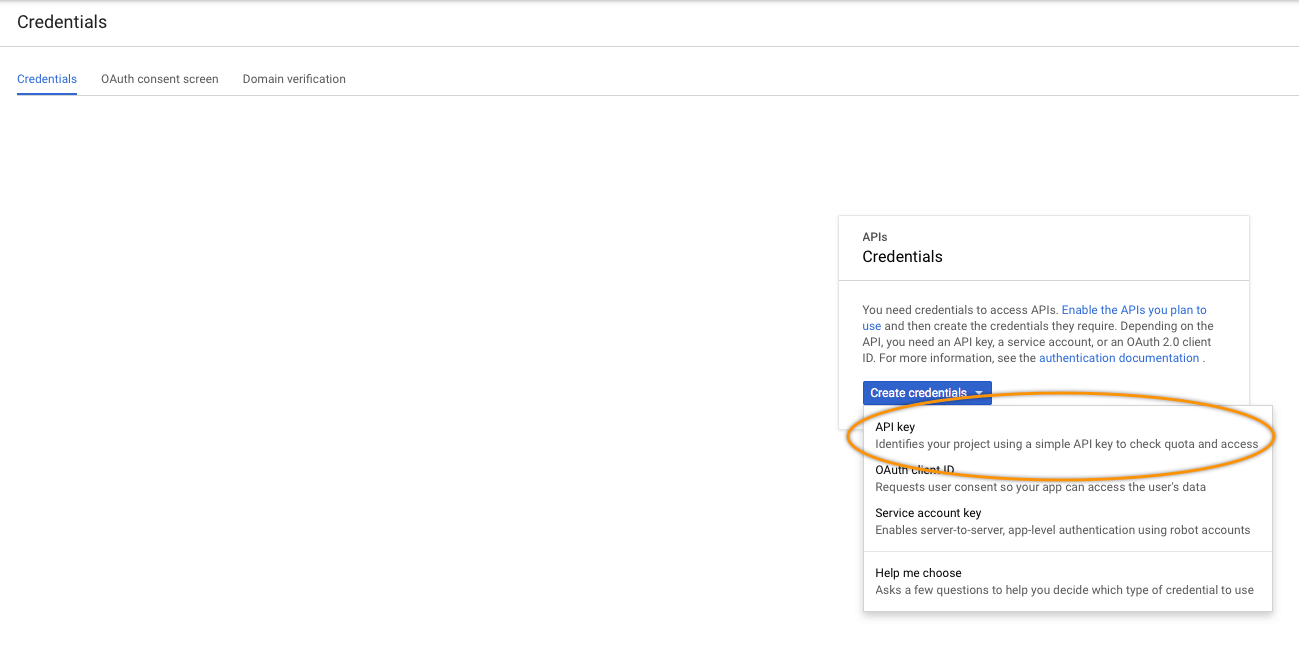Click the 'APIs' label in the card
Screen dimensions: 1299x649
pyautogui.click(x=874, y=237)
